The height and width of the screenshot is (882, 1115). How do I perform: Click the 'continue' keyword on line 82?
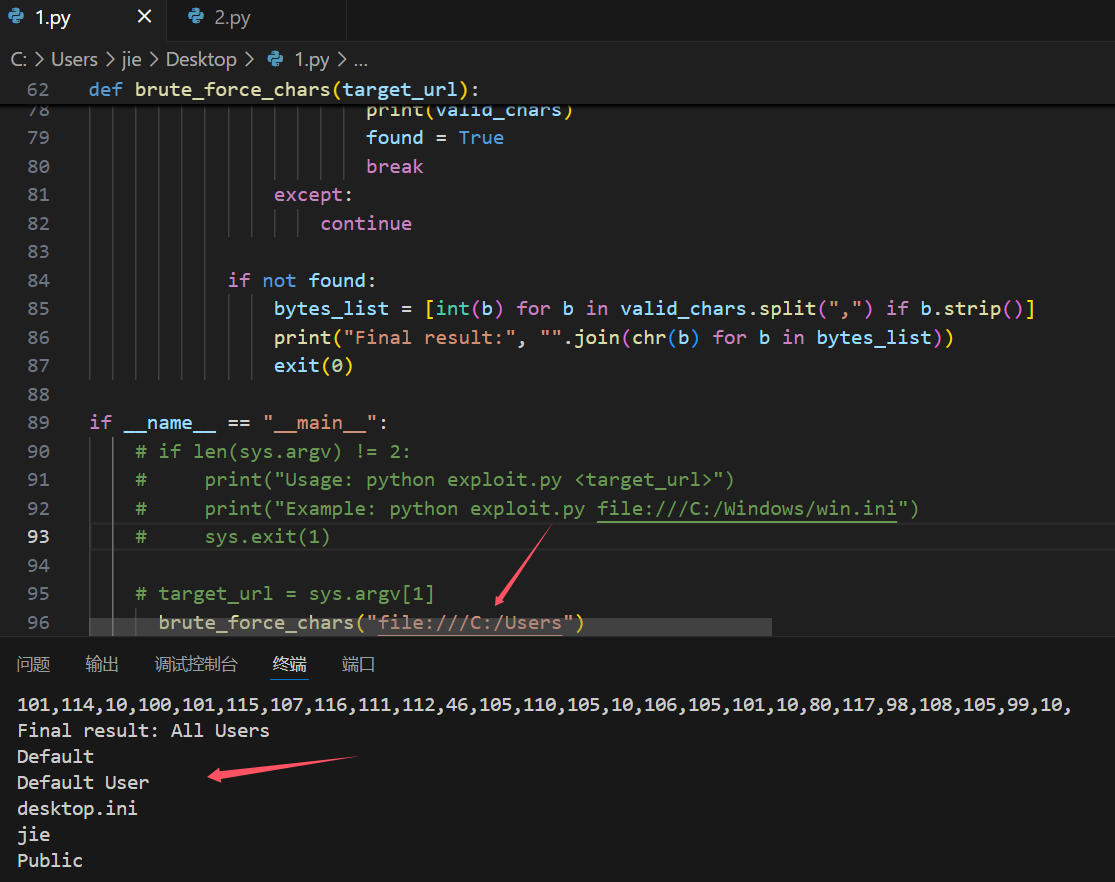366,224
